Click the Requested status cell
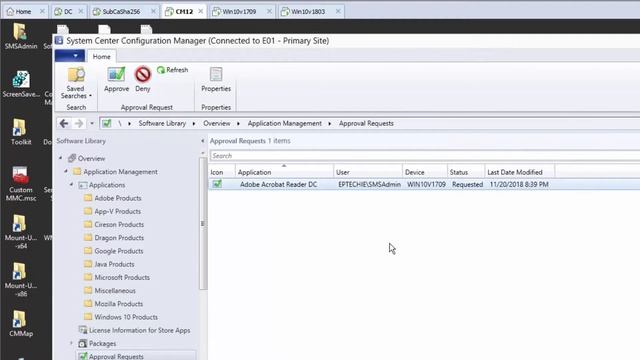The height and width of the screenshot is (360, 640). pos(467,184)
